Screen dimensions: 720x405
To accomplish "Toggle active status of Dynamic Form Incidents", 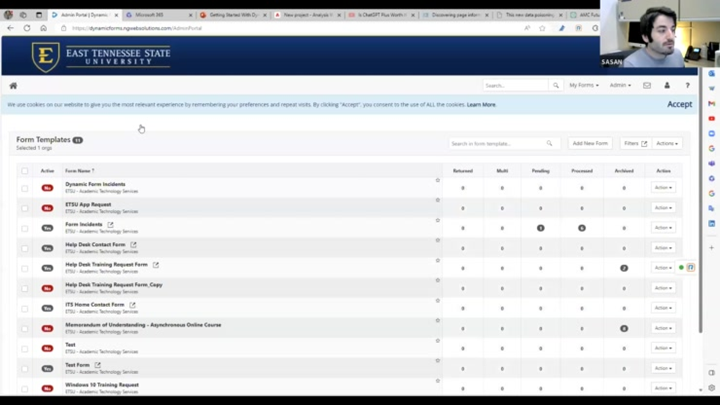I will 47,188.
